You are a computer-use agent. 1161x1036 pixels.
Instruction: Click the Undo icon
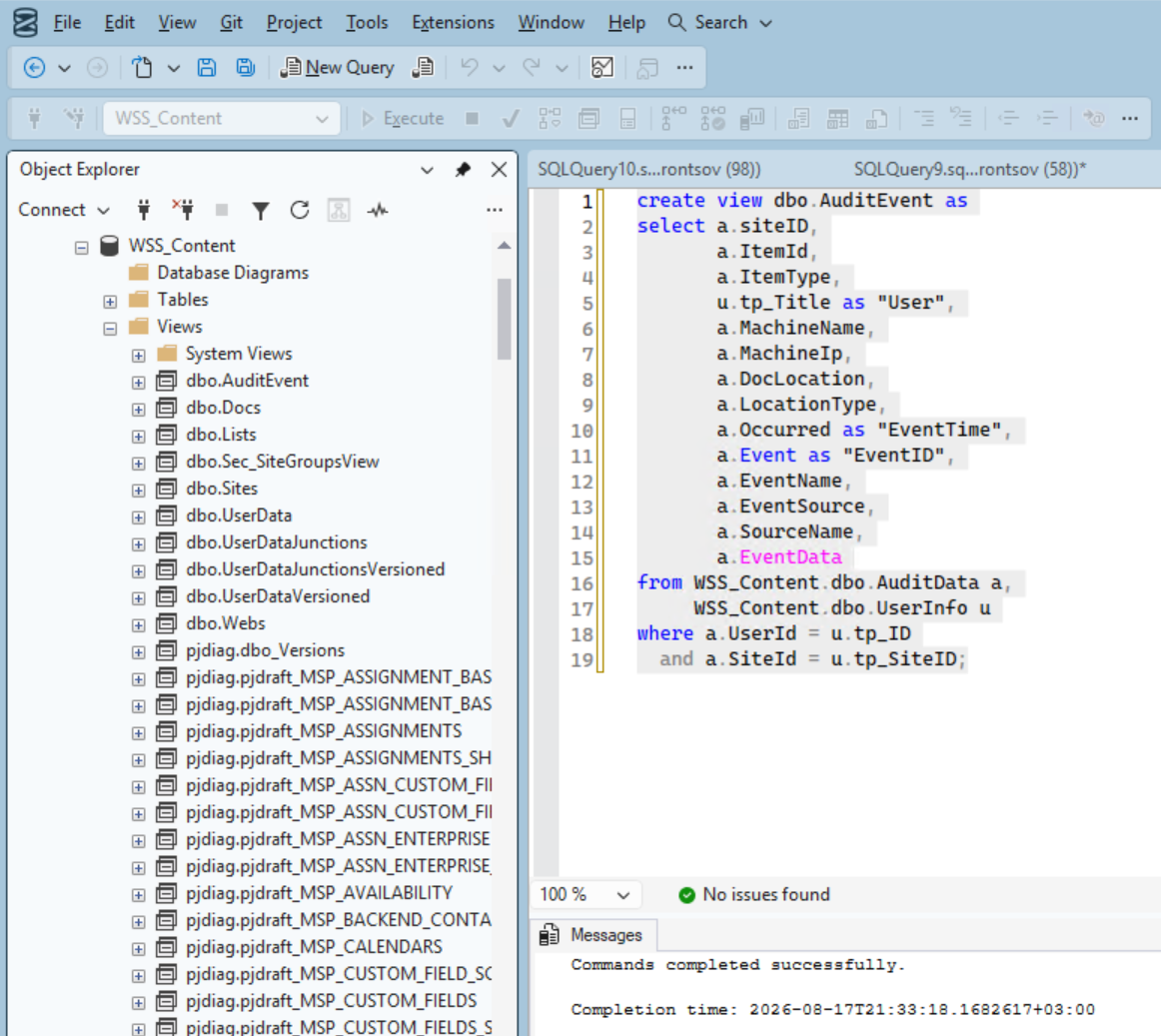coord(469,67)
